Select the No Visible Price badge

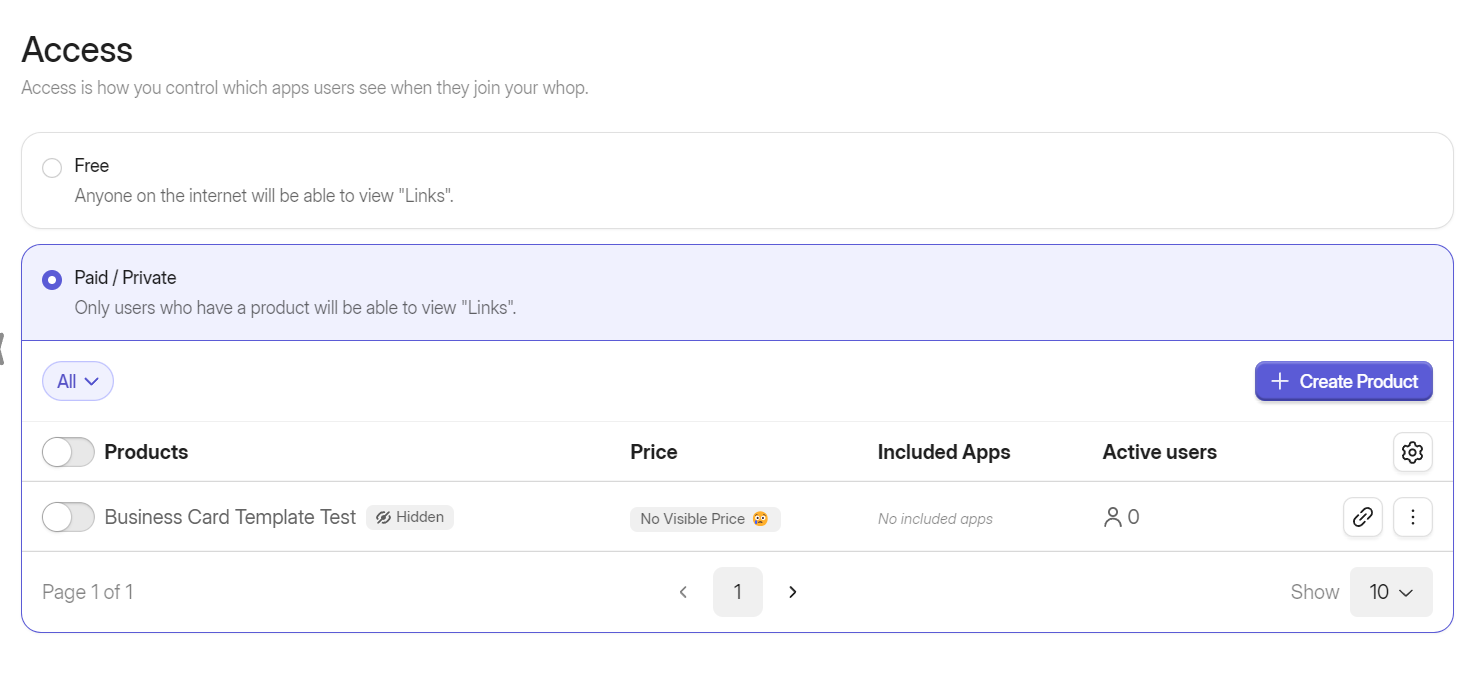(705, 518)
